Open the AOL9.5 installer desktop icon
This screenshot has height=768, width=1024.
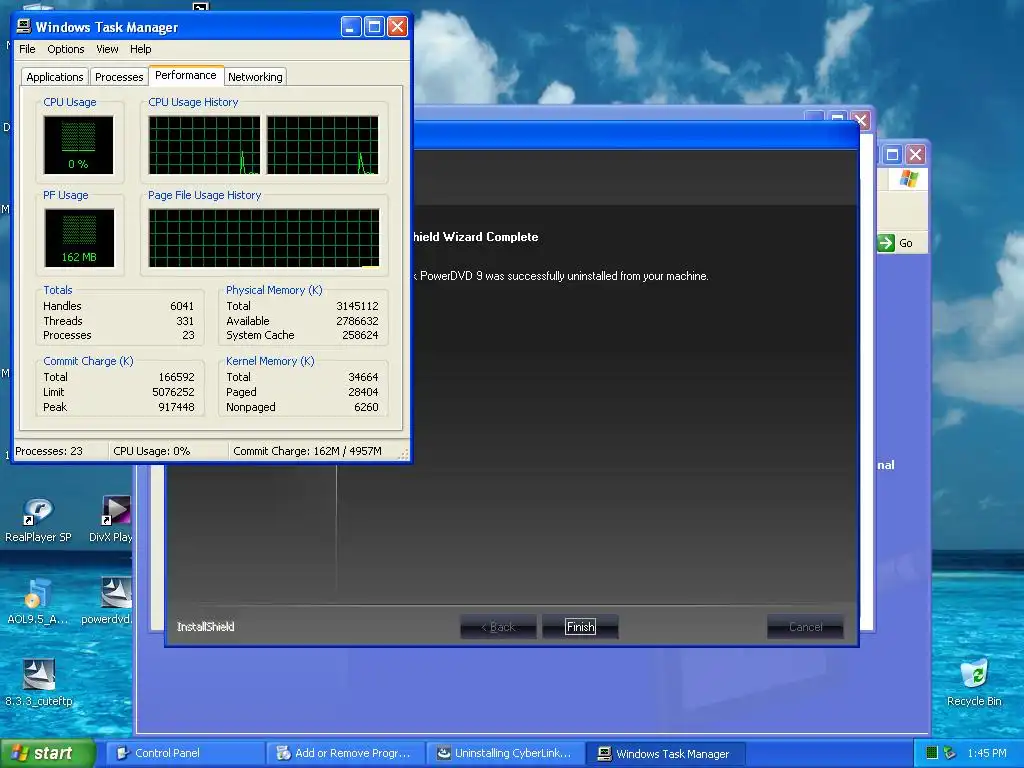[37, 601]
